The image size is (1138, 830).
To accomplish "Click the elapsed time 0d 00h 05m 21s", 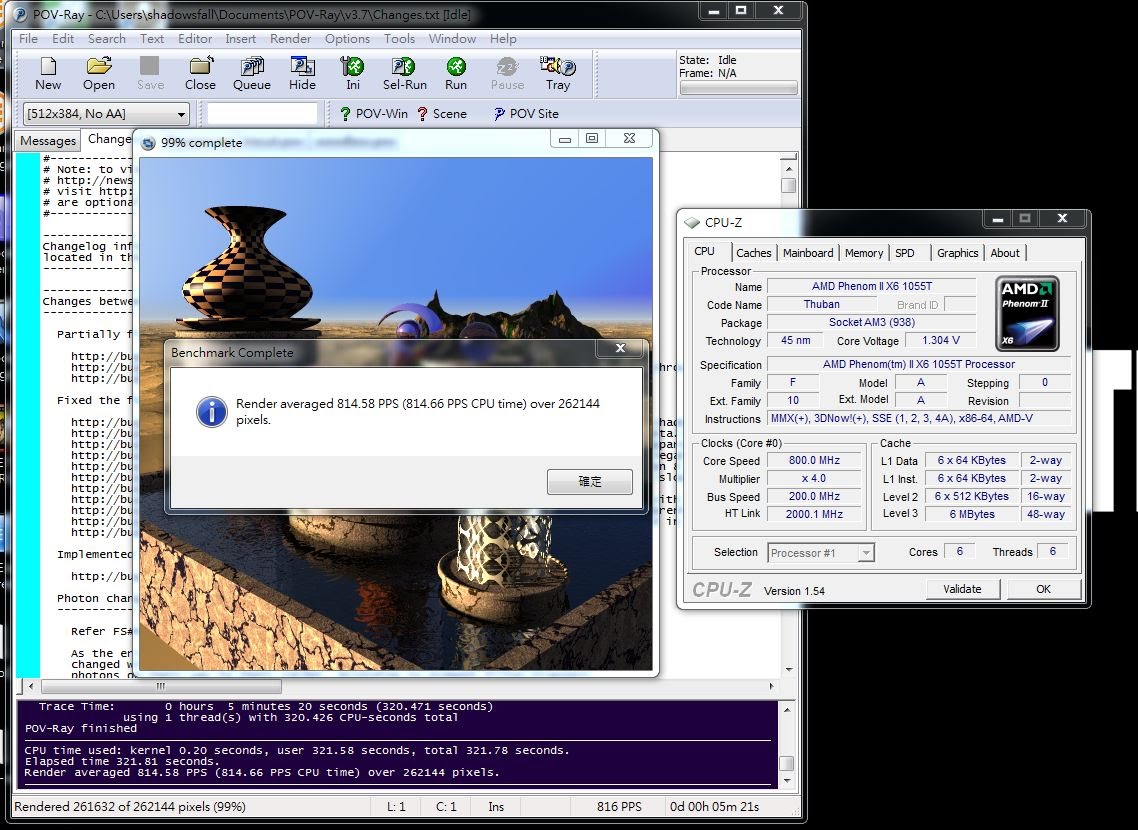I will click(714, 807).
